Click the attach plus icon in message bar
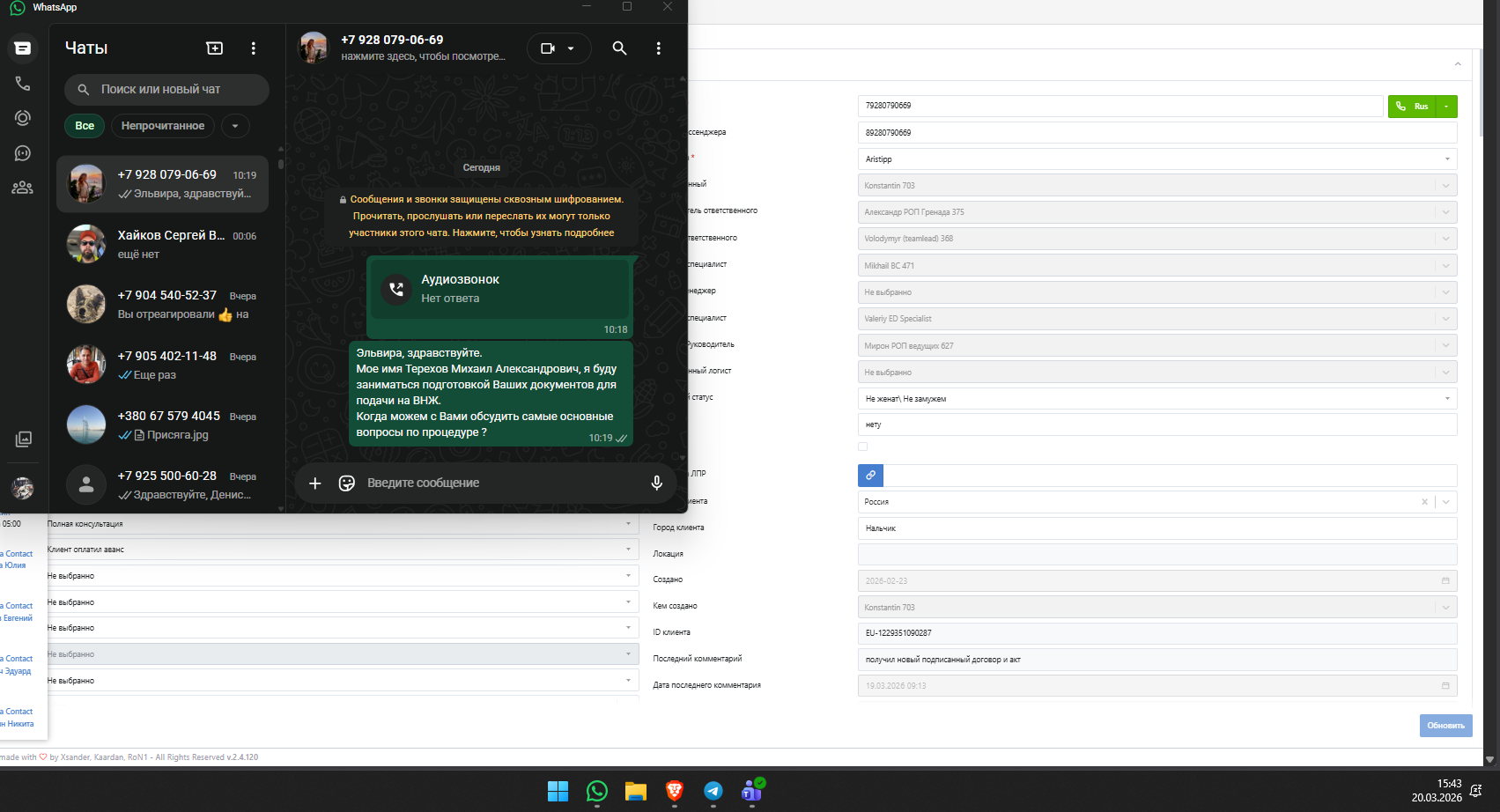The width and height of the screenshot is (1500, 812). point(315,483)
